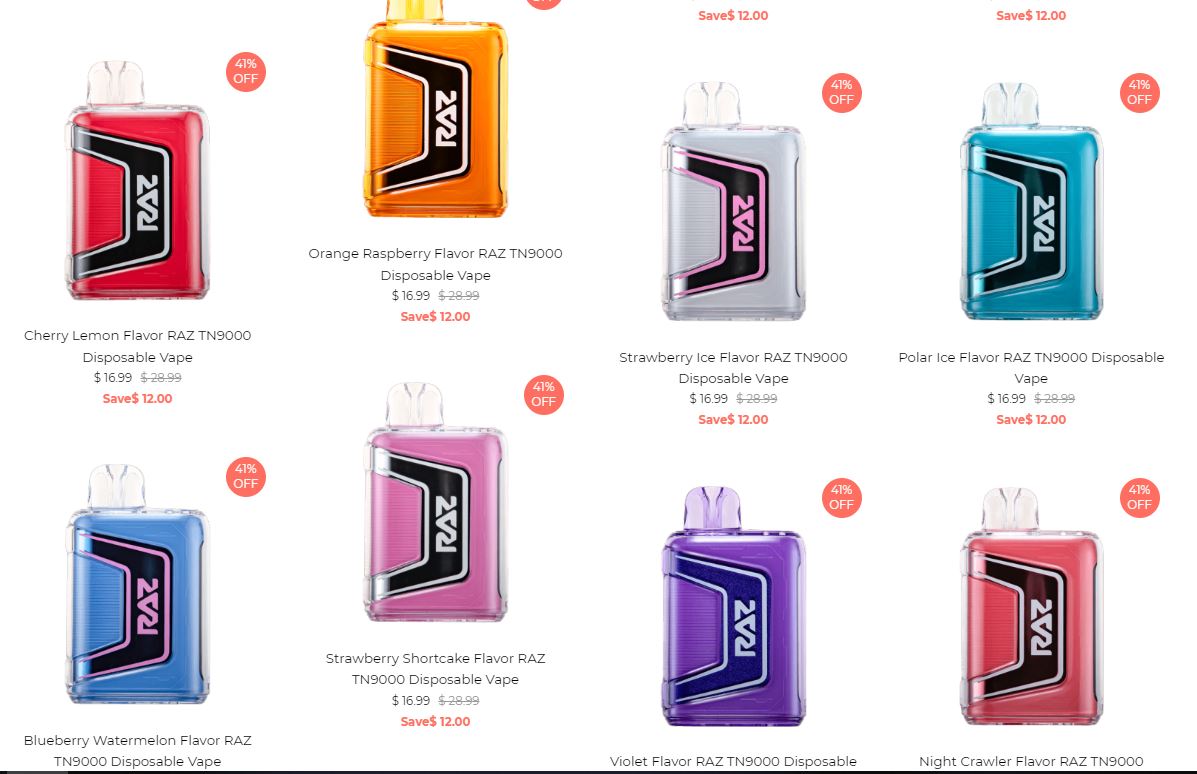Viewport: 1197px width, 774px height.
Task: Click 41% OFF badge on Polar Ice vape
Action: [x=1140, y=92]
